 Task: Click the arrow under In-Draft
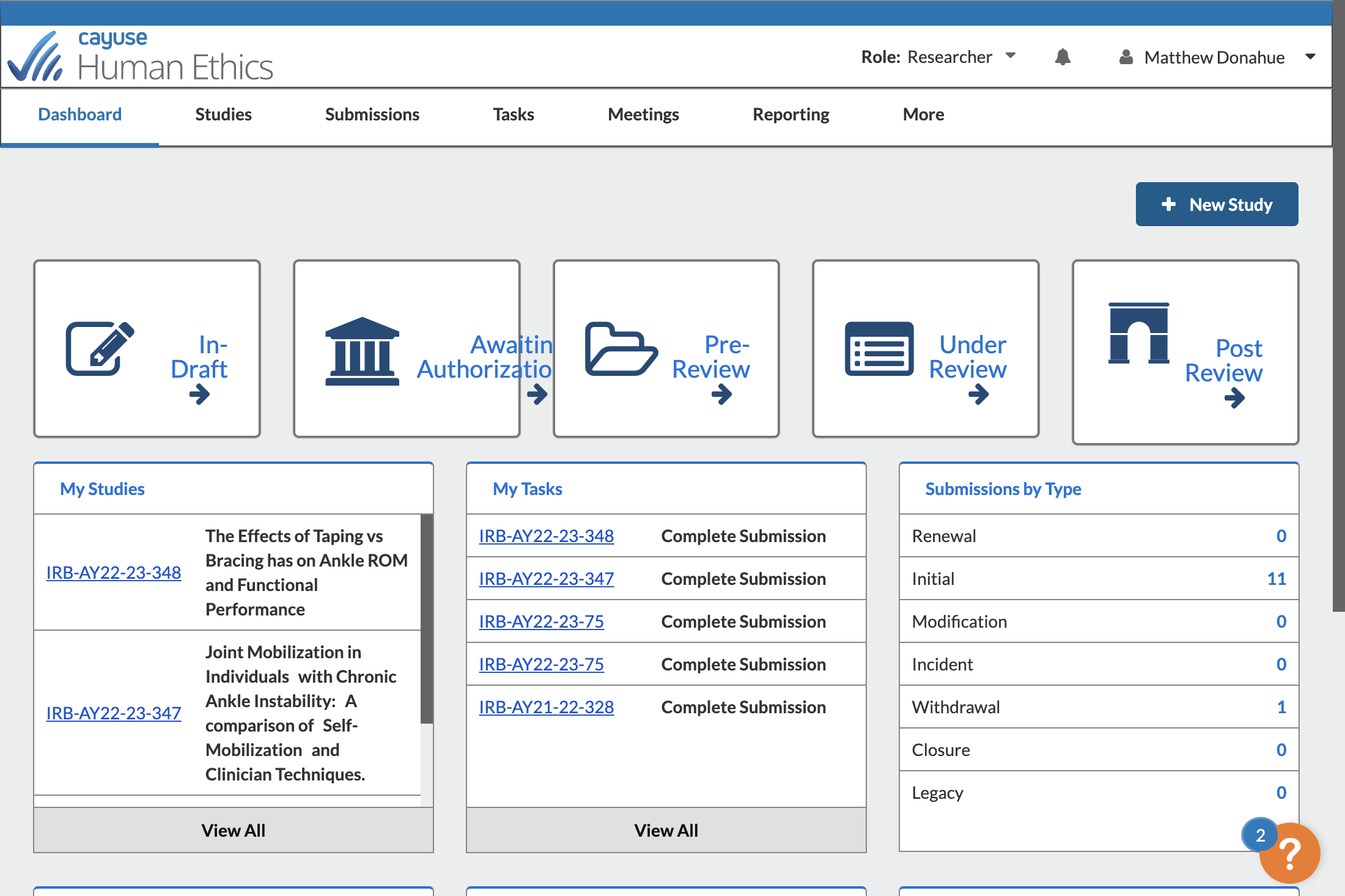pyautogui.click(x=199, y=394)
